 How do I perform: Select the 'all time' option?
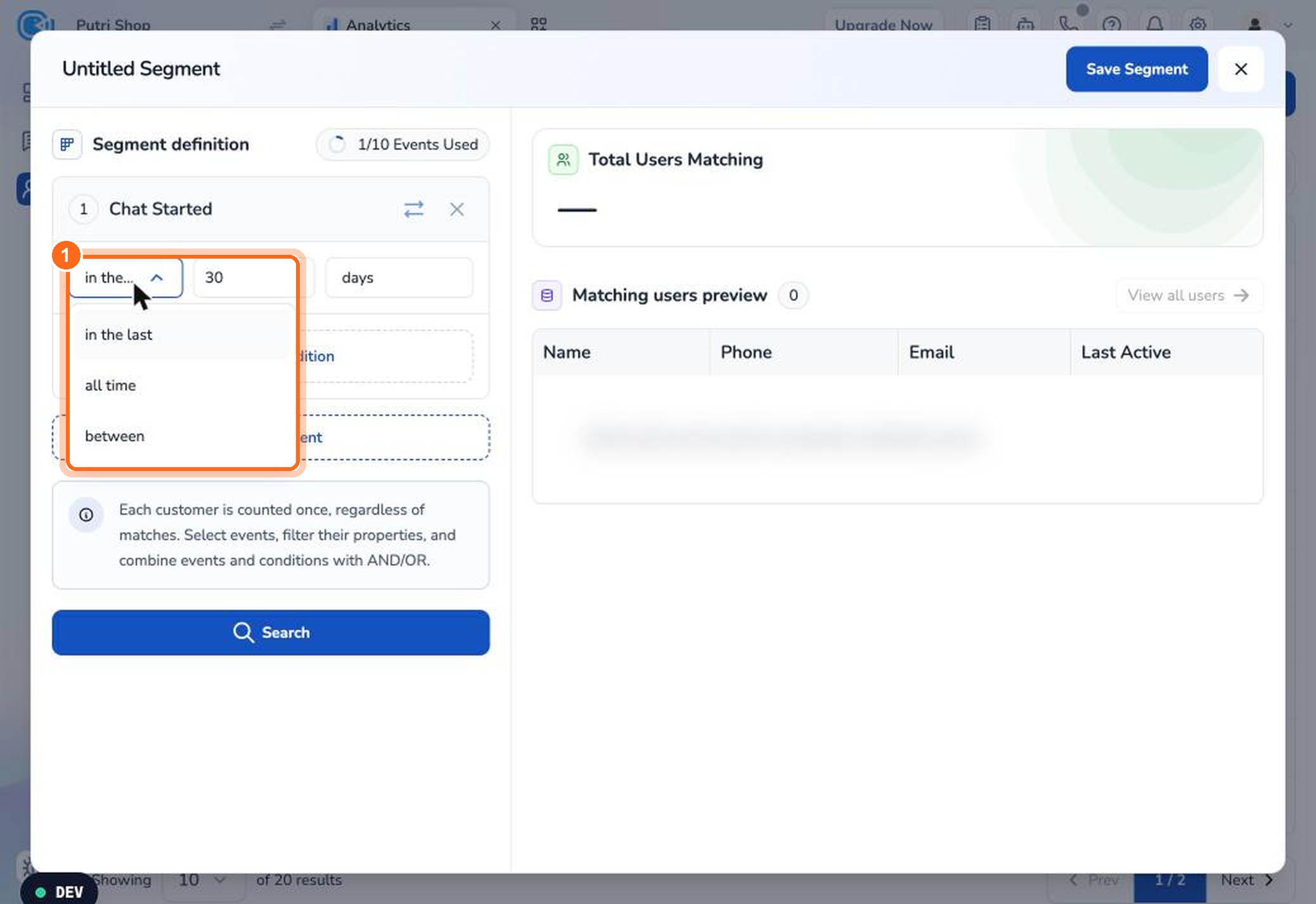pos(181,385)
